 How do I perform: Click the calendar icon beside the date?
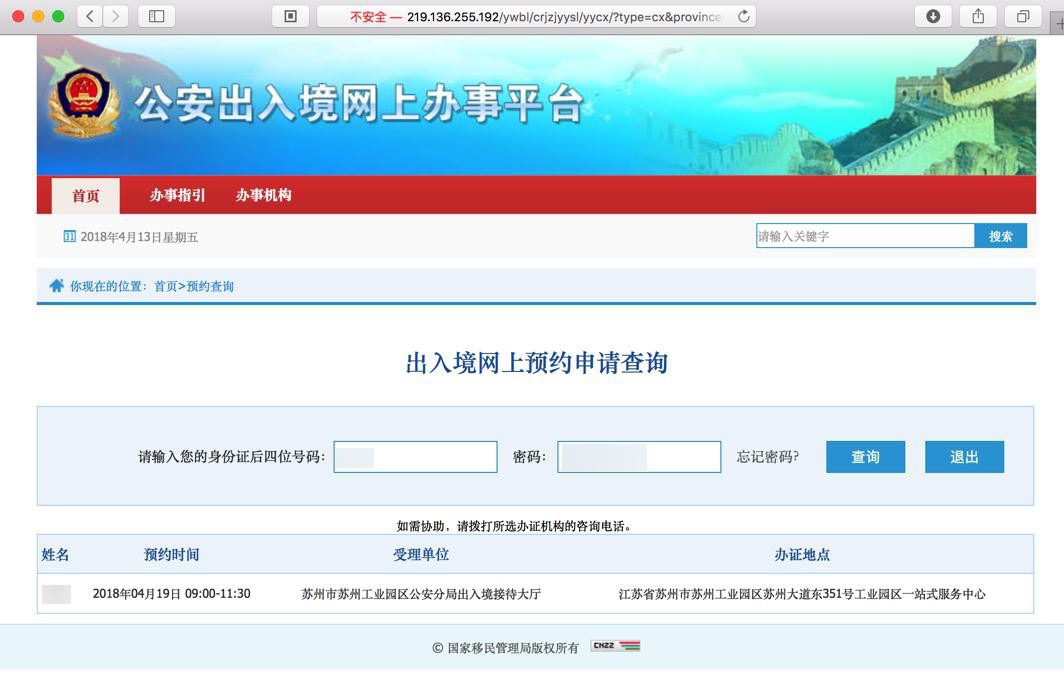[69, 236]
